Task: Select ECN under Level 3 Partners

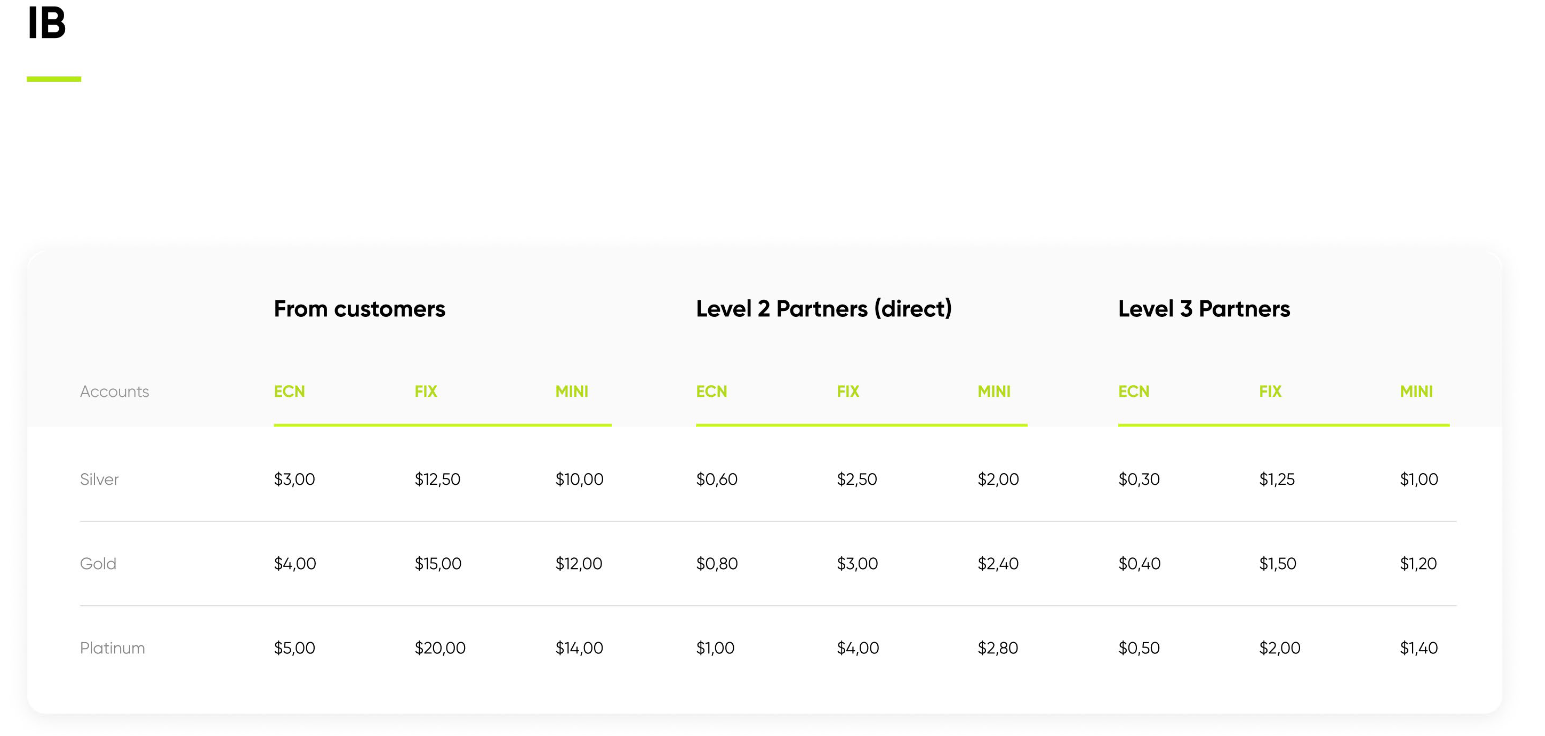Action: click(1134, 392)
